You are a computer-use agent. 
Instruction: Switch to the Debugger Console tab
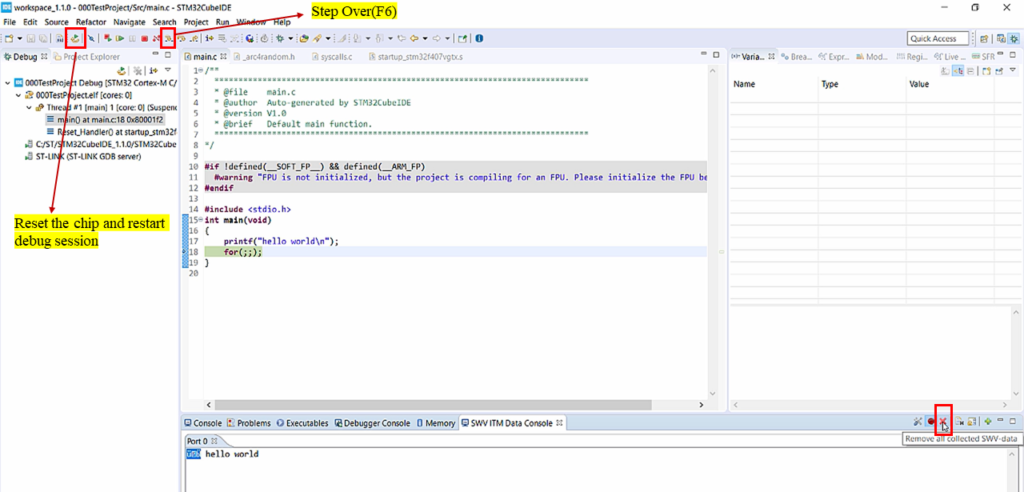pyautogui.click(x=372, y=423)
